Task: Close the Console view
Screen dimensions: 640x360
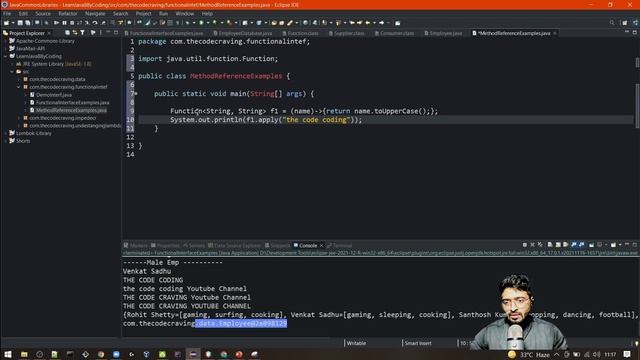Action: (x=322, y=245)
